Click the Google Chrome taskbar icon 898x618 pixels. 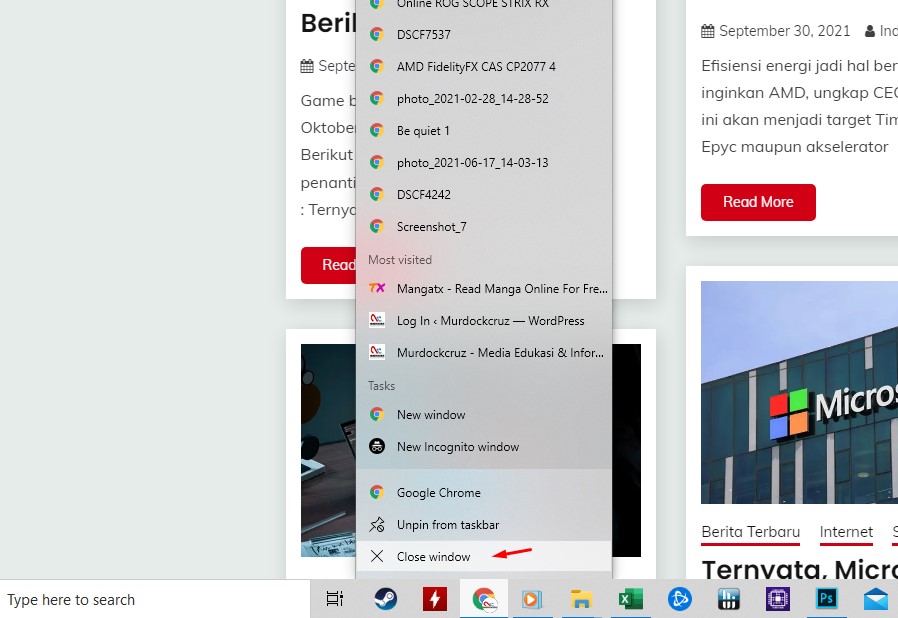coord(484,599)
